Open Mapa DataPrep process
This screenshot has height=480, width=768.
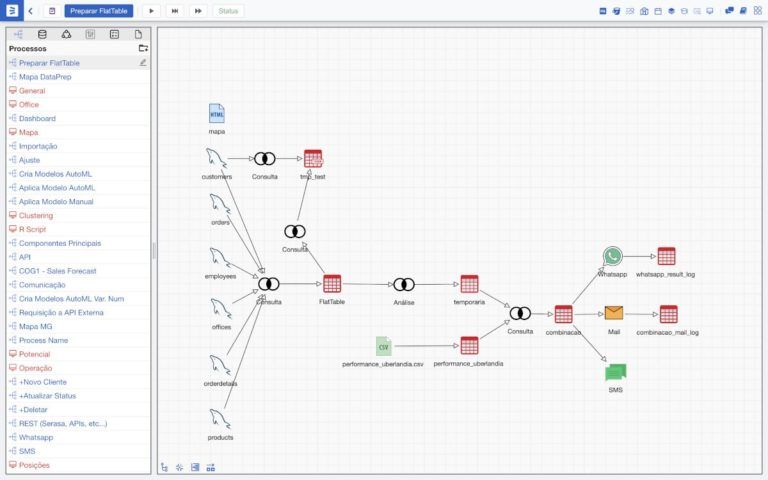pyautogui.click(x=45, y=76)
